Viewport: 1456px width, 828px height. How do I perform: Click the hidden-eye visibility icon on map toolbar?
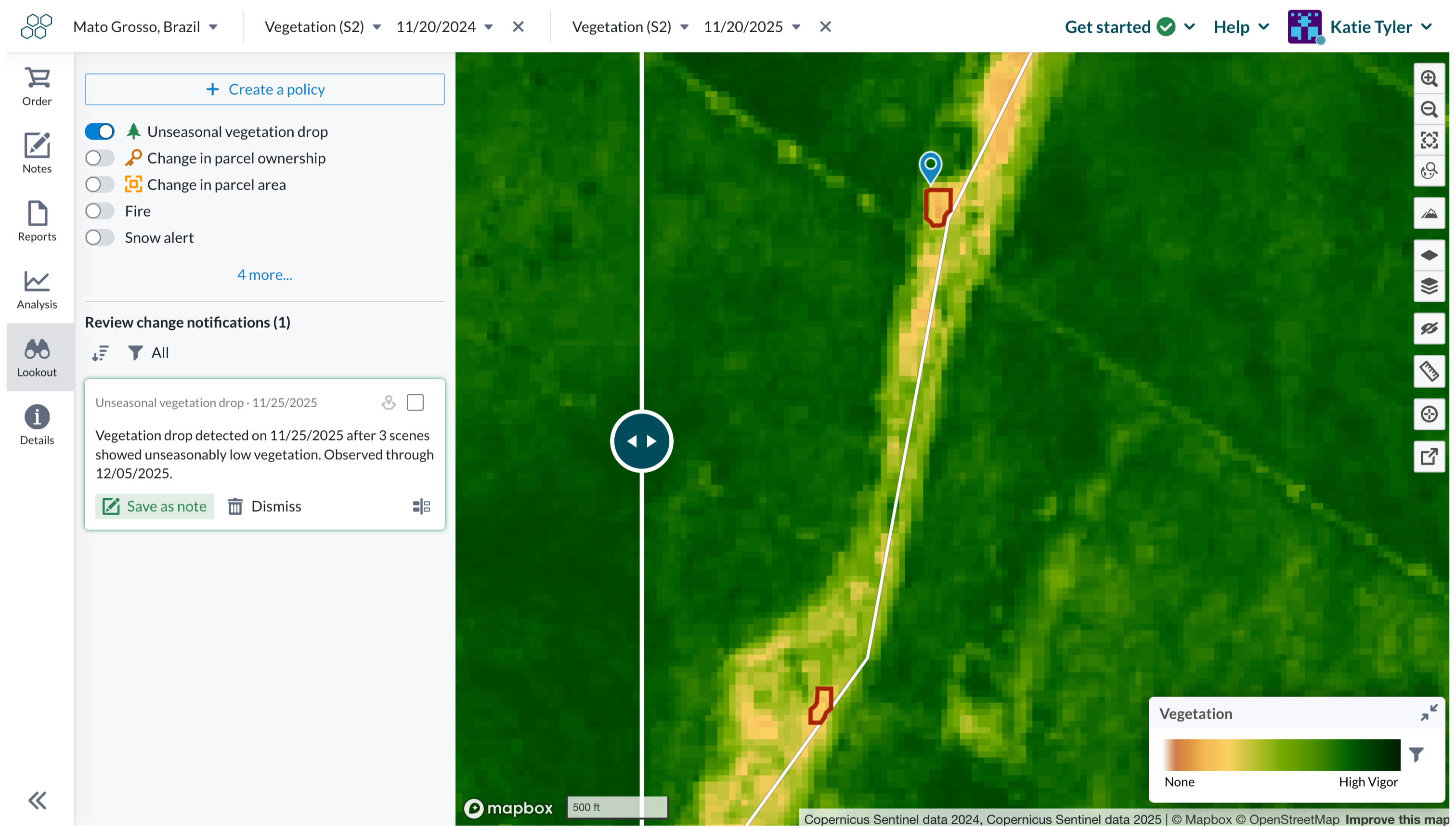[1429, 329]
